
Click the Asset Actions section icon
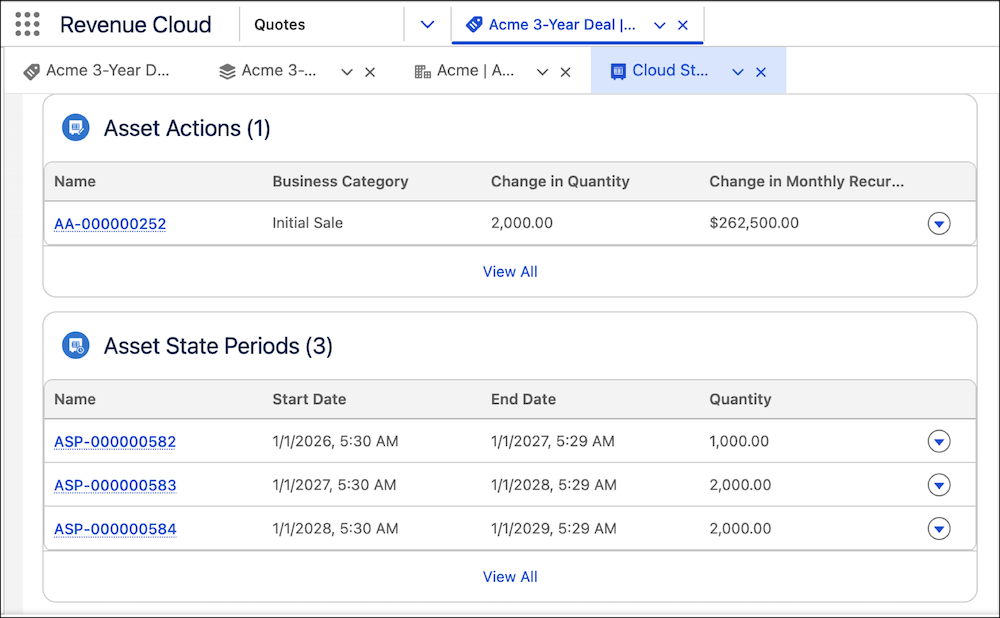tap(76, 128)
